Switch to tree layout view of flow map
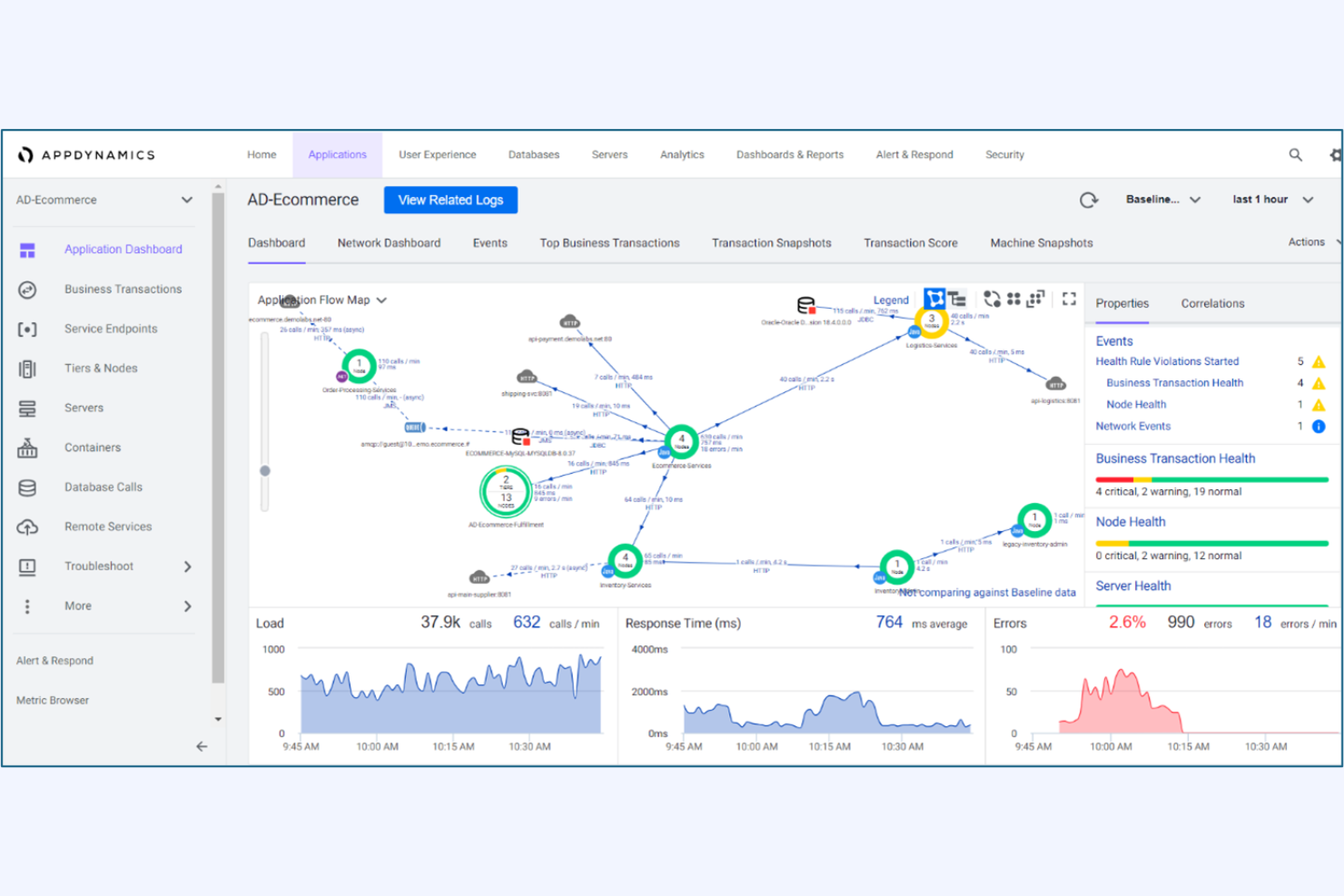Screen dimensions: 1344x896 (956, 298)
